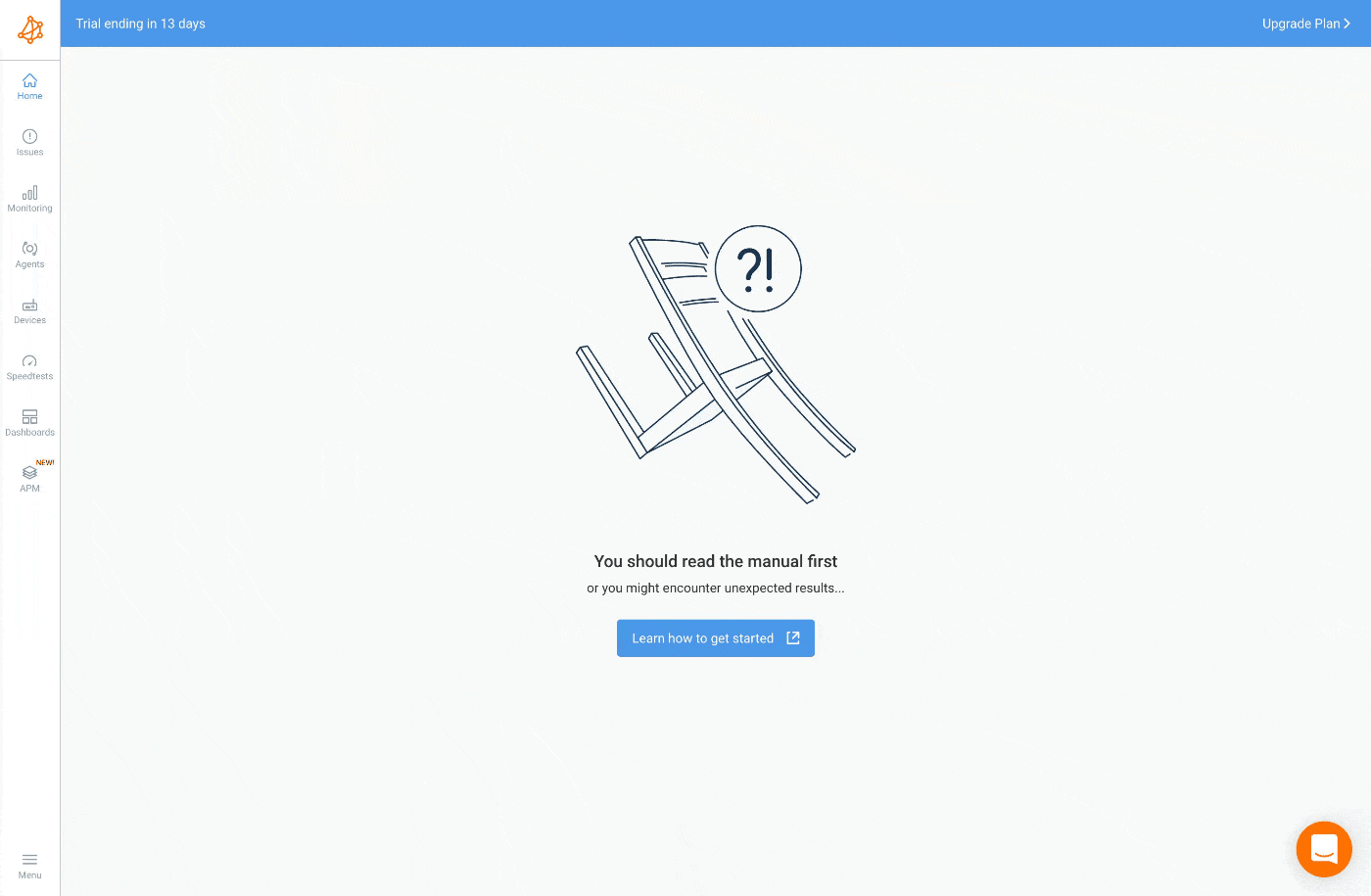Open the Devices section
This screenshot has height=896, width=1371.
30,311
